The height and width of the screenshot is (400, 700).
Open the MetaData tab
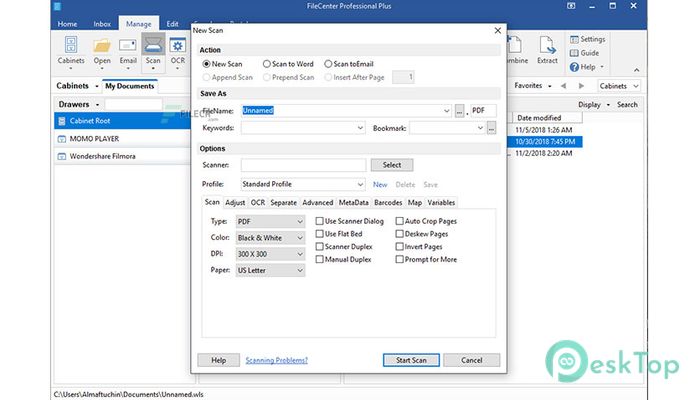pyautogui.click(x=354, y=203)
